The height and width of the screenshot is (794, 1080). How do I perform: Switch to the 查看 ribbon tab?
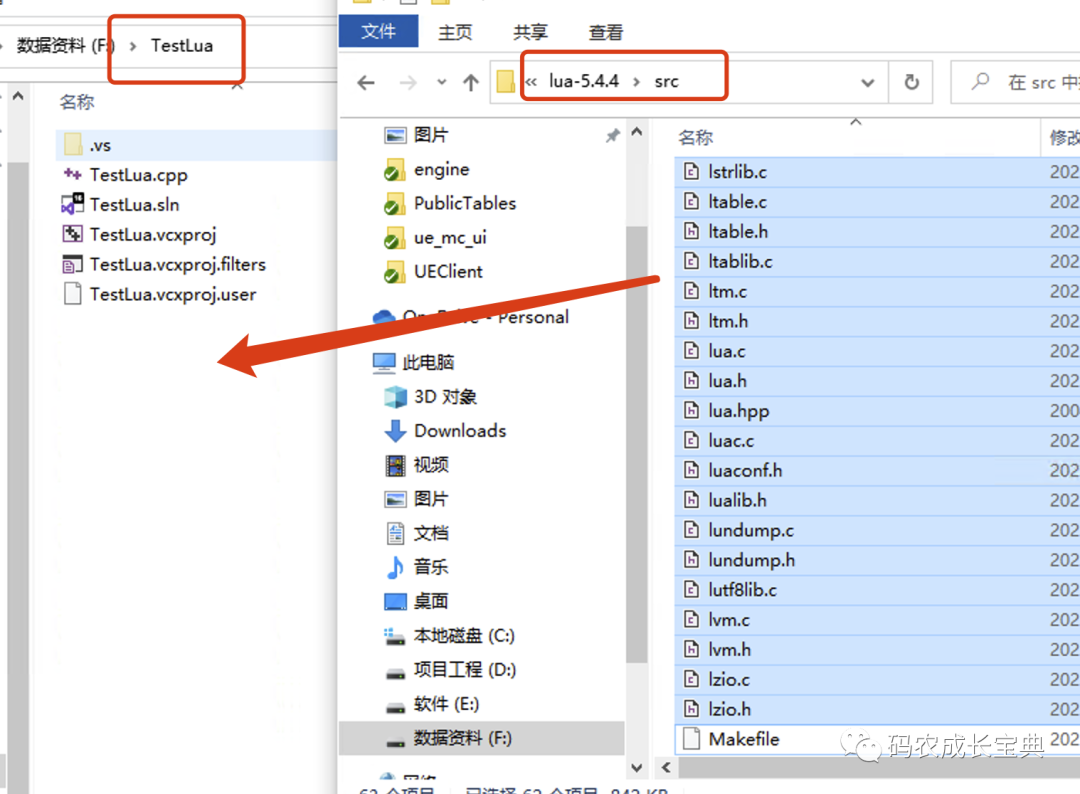click(x=605, y=31)
